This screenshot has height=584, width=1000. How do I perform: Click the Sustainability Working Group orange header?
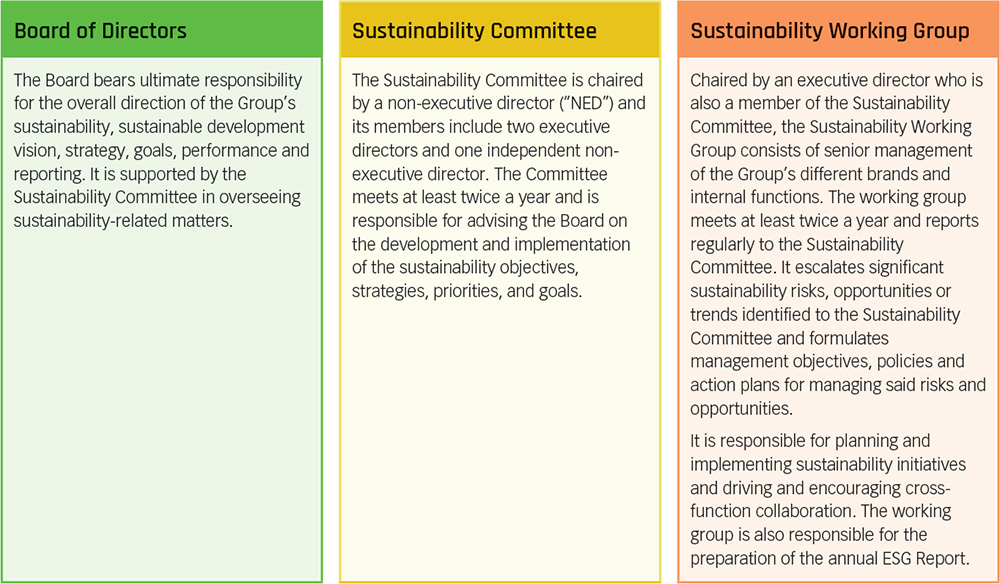838,30
